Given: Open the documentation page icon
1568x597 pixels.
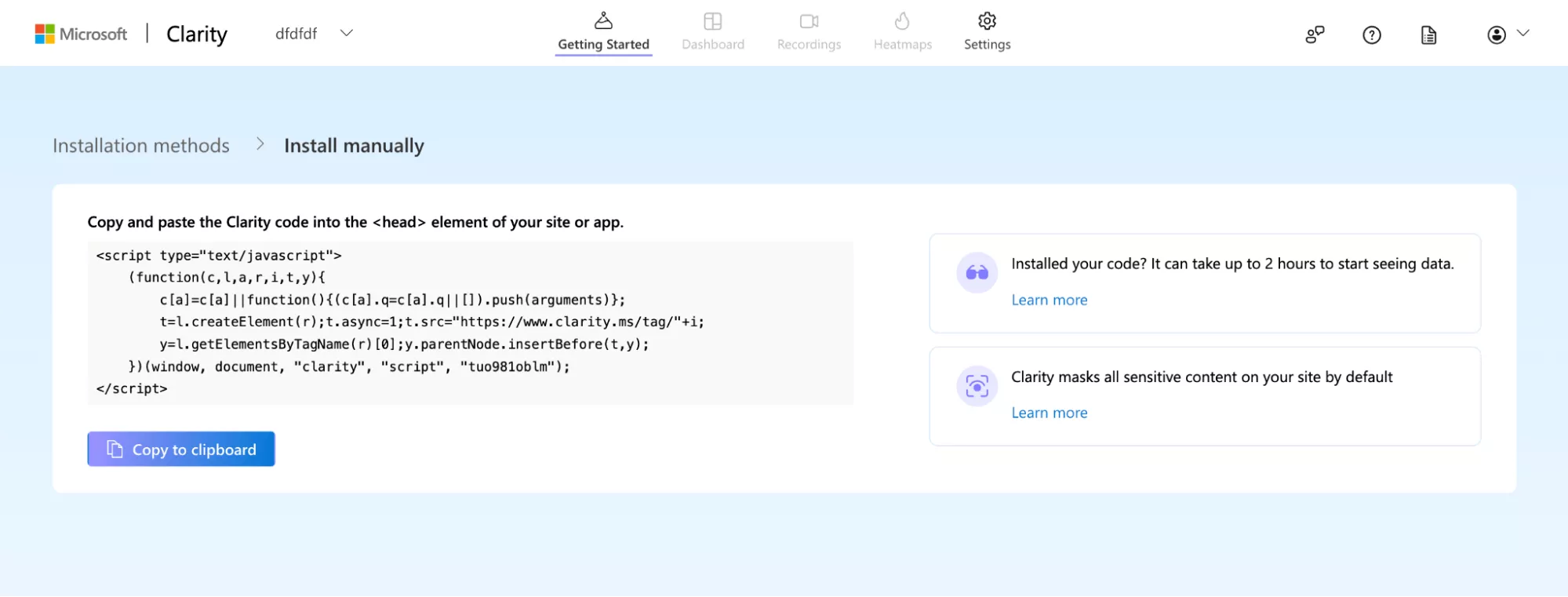Looking at the screenshot, I should tap(1428, 35).
